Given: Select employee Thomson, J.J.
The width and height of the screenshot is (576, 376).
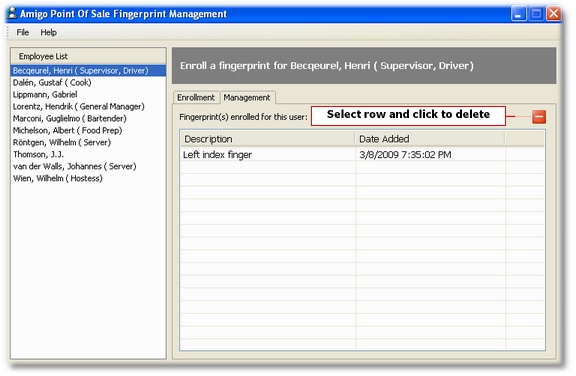Looking at the screenshot, I should [88, 154].
